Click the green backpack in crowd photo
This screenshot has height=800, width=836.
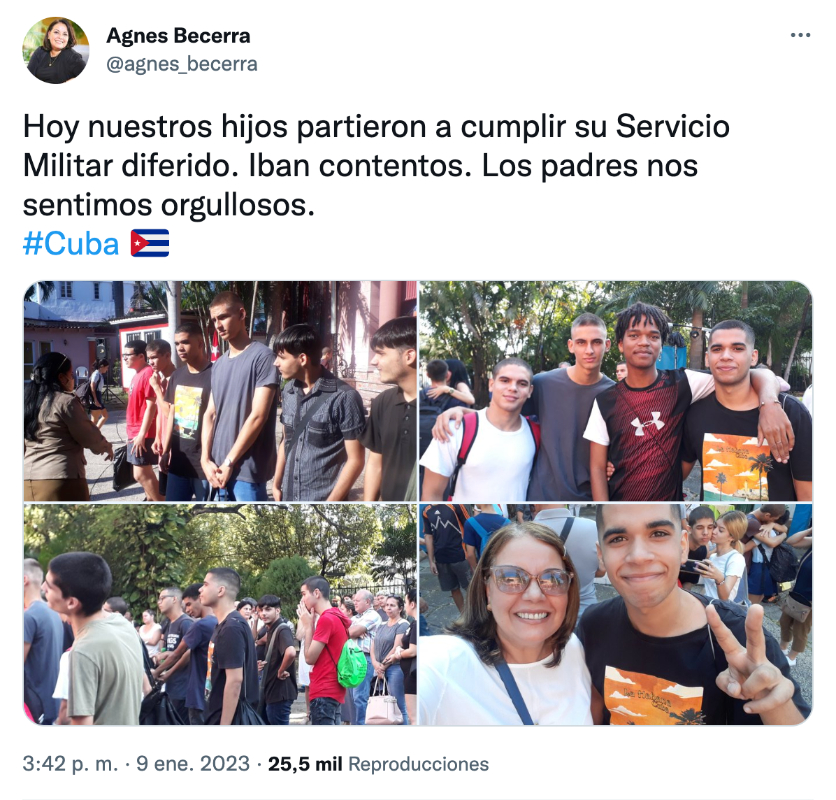352,663
